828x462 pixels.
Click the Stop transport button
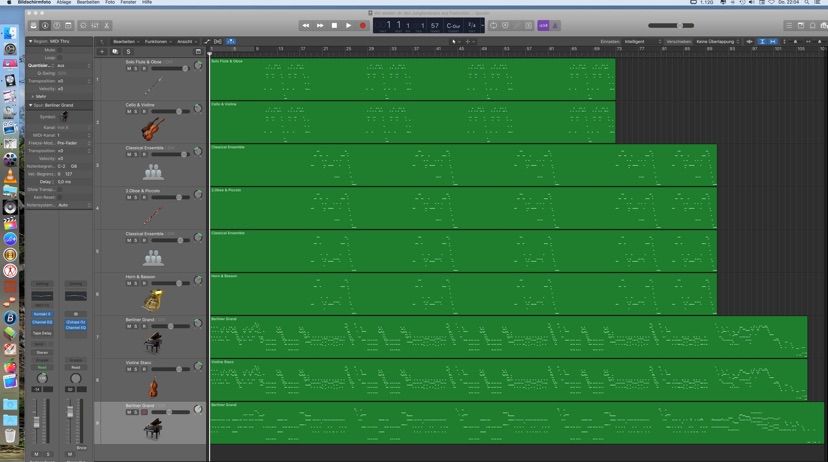point(334,25)
